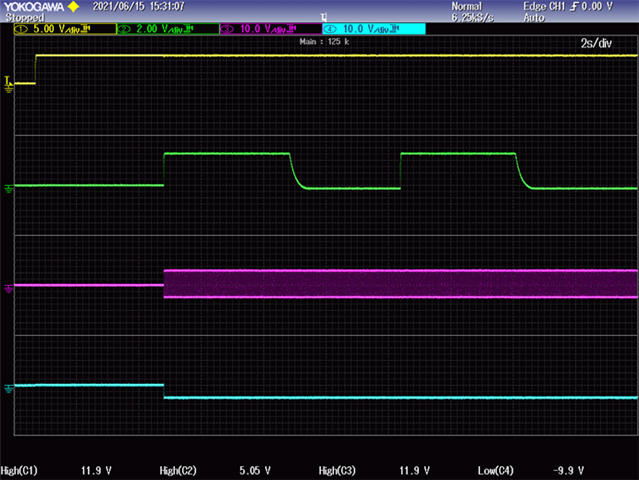This screenshot has height=480, width=639.
Task: Click the Main : 125 k record length
Action: 324,42
